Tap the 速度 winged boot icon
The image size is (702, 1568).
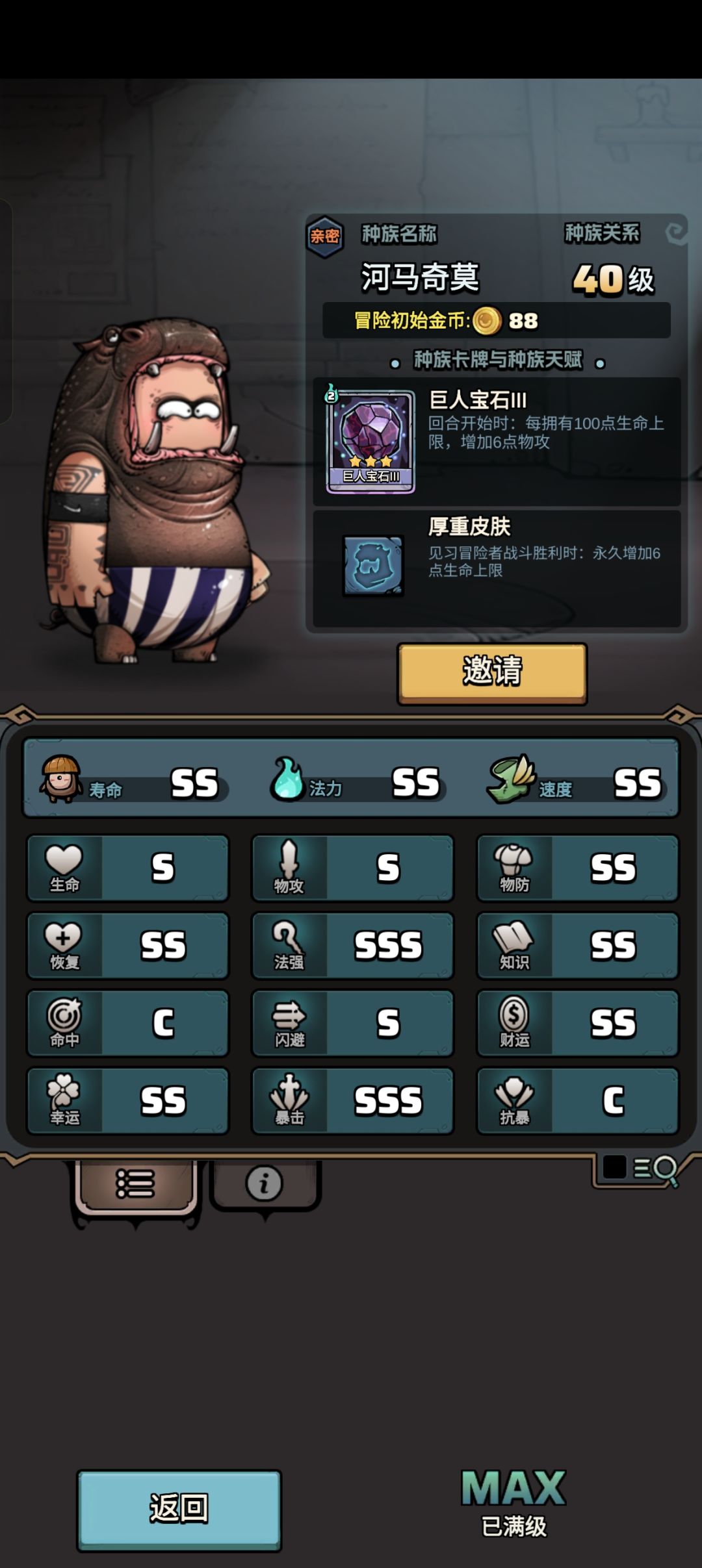coord(511,779)
